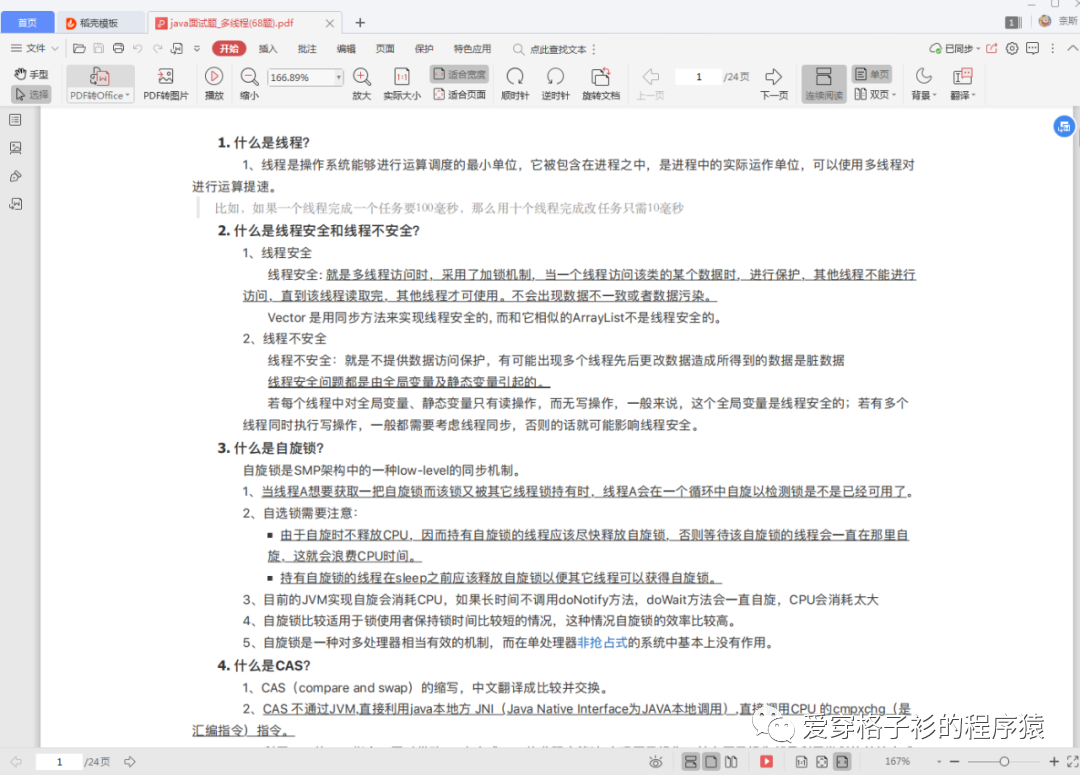This screenshot has height=775, width=1080.
Task: Zoom out using 缩小
Action: pyautogui.click(x=249, y=84)
